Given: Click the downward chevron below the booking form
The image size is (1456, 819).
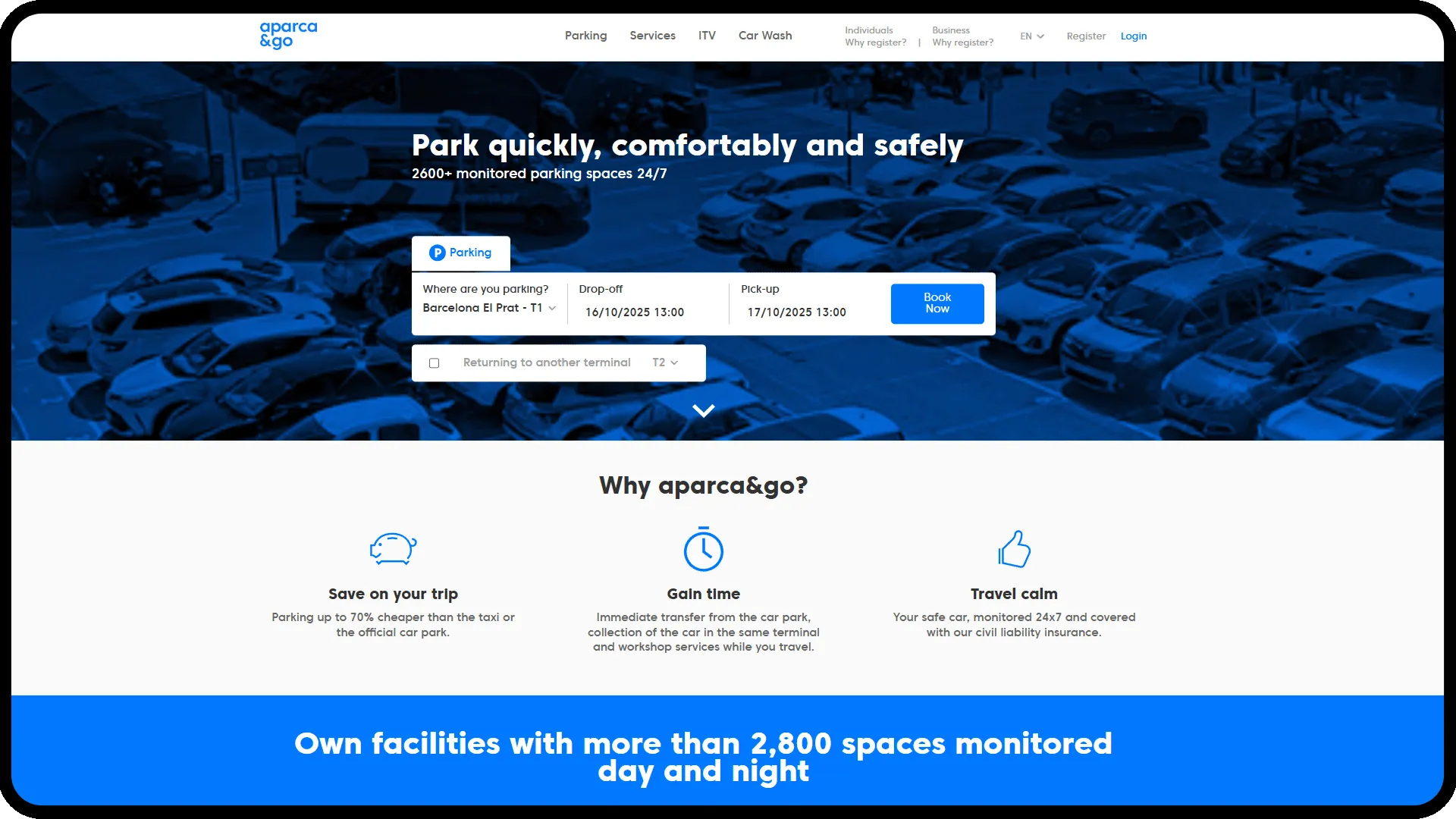Looking at the screenshot, I should (703, 410).
